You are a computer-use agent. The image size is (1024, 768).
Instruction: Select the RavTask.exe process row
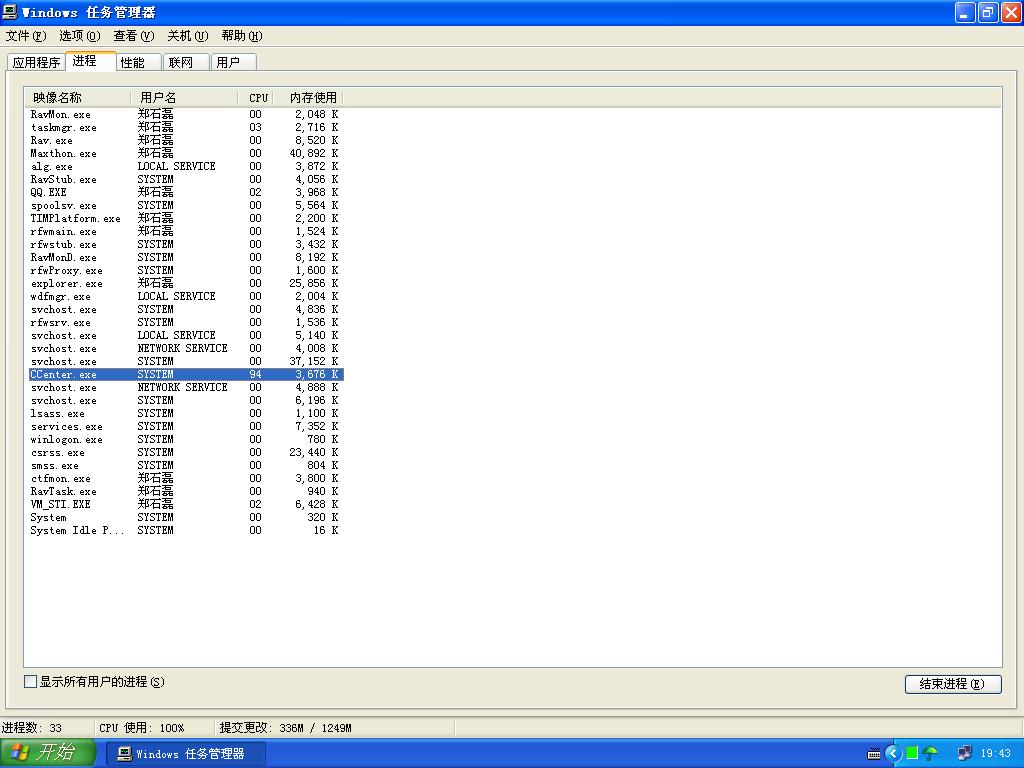pos(185,492)
